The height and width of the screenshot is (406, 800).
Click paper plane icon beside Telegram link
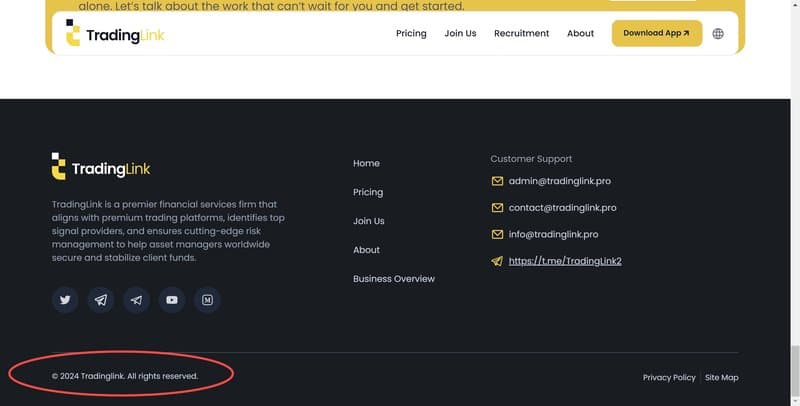[x=497, y=261]
